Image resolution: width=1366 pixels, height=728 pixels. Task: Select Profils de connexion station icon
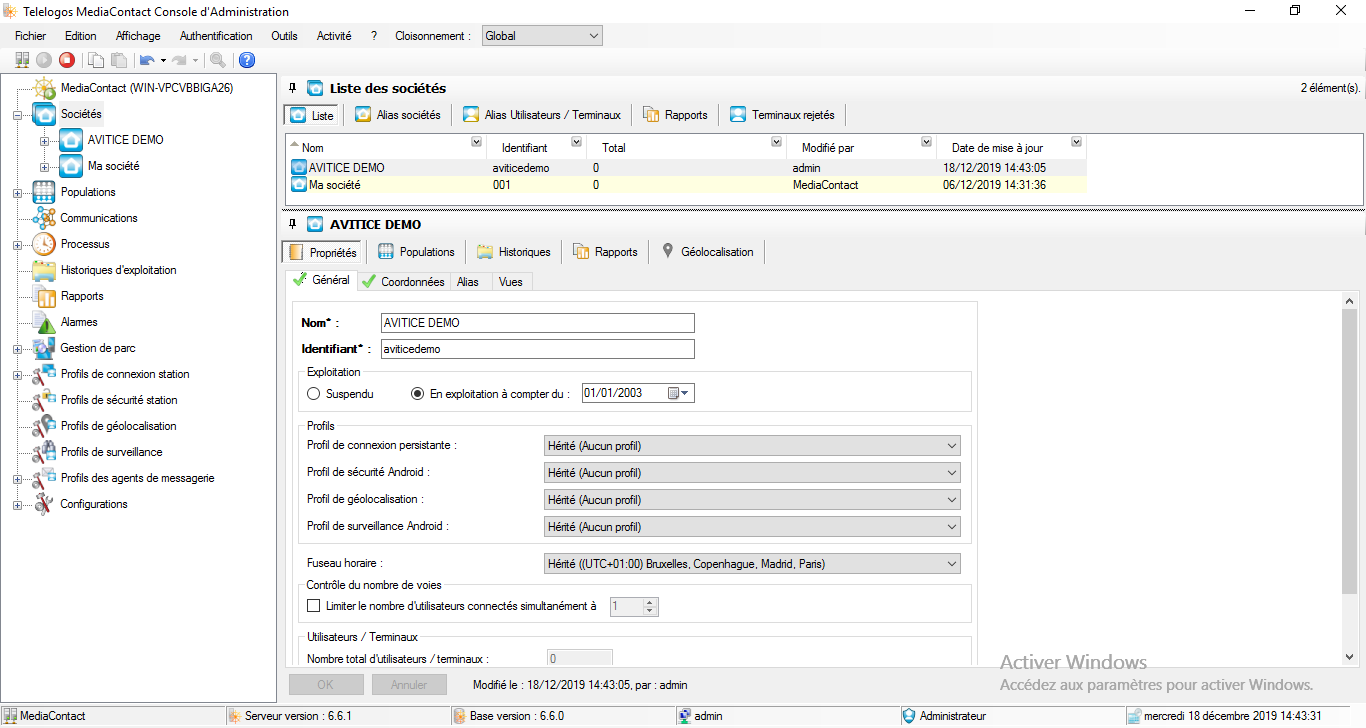pos(44,374)
